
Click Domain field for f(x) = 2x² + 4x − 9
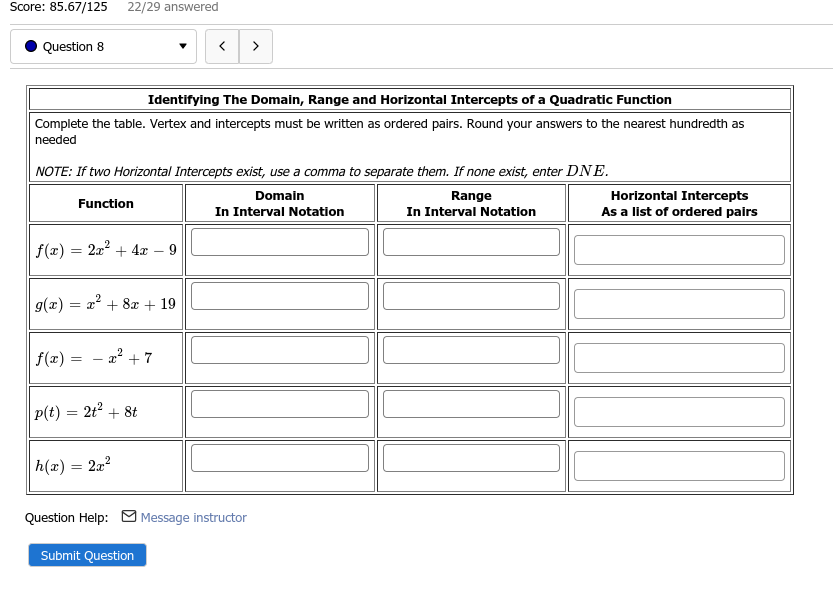point(280,242)
